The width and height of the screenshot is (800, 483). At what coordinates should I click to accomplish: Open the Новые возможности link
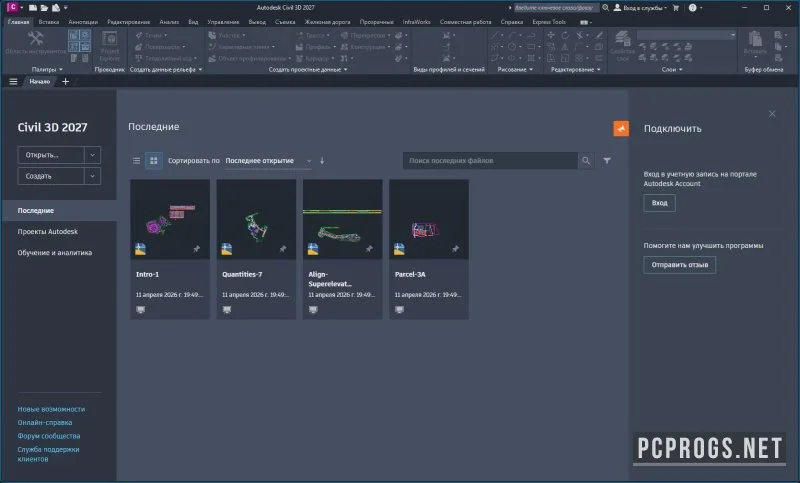[x=51, y=409]
